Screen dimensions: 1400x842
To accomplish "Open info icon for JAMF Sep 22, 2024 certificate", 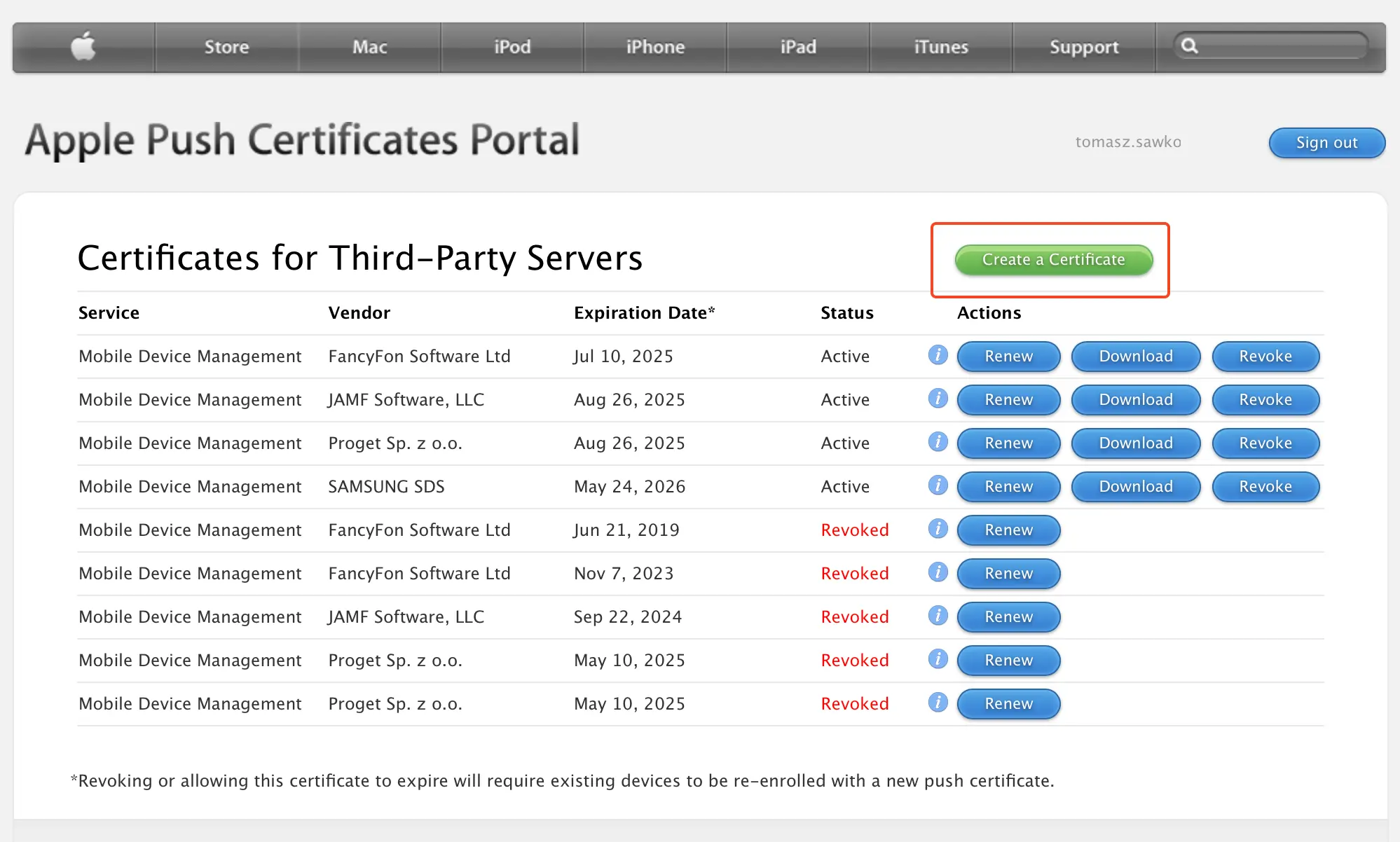I will point(938,616).
